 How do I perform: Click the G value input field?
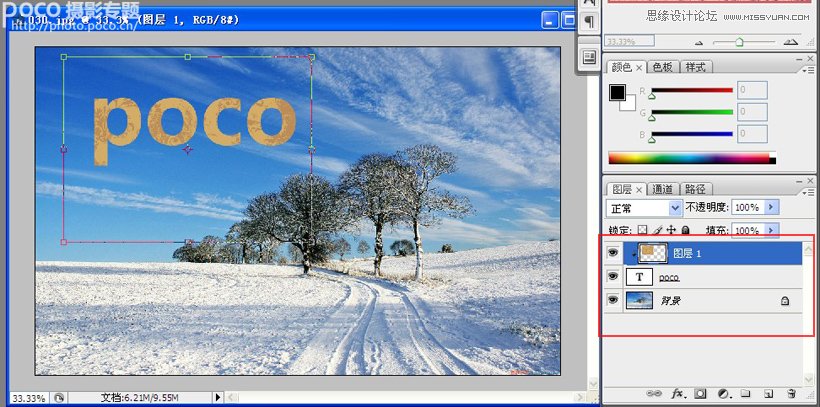pos(752,112)
